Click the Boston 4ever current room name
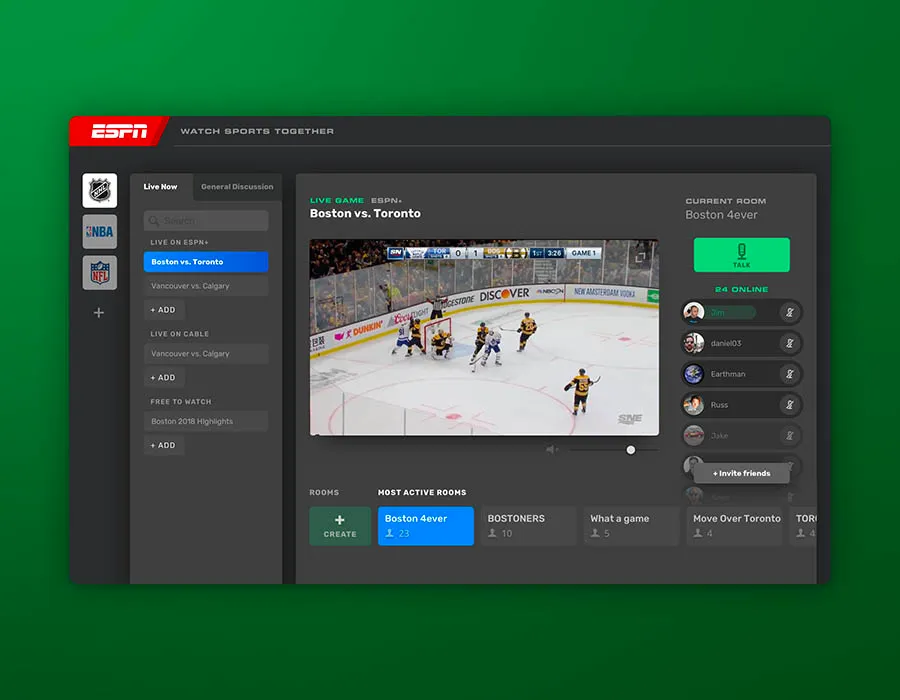Viewport: 900px width, 700px height. pyautogui.click(x=721, y=215)
